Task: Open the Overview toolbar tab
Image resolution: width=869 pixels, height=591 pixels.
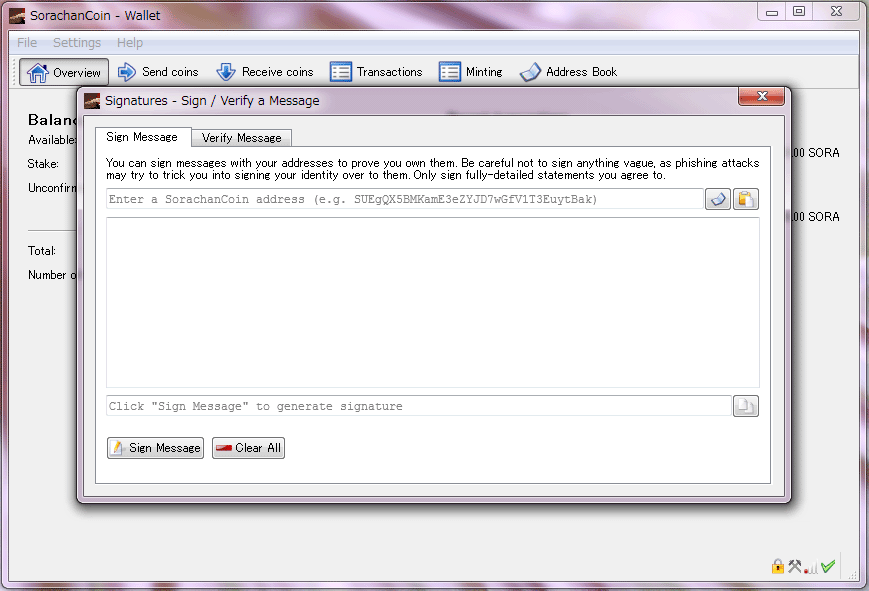Action: (x=64, y=73)
